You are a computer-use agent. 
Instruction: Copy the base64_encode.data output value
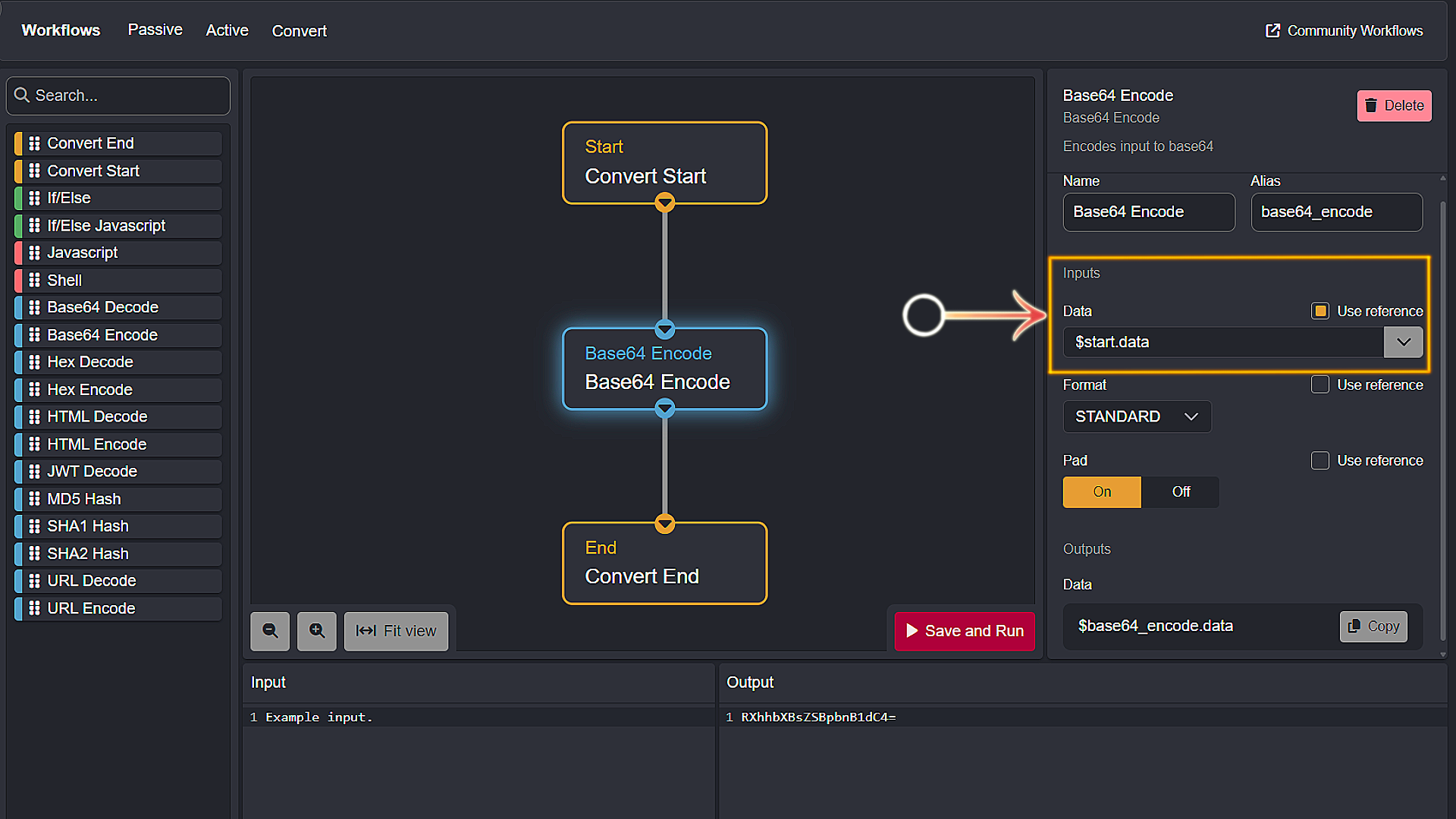[x=1376, y=625]
